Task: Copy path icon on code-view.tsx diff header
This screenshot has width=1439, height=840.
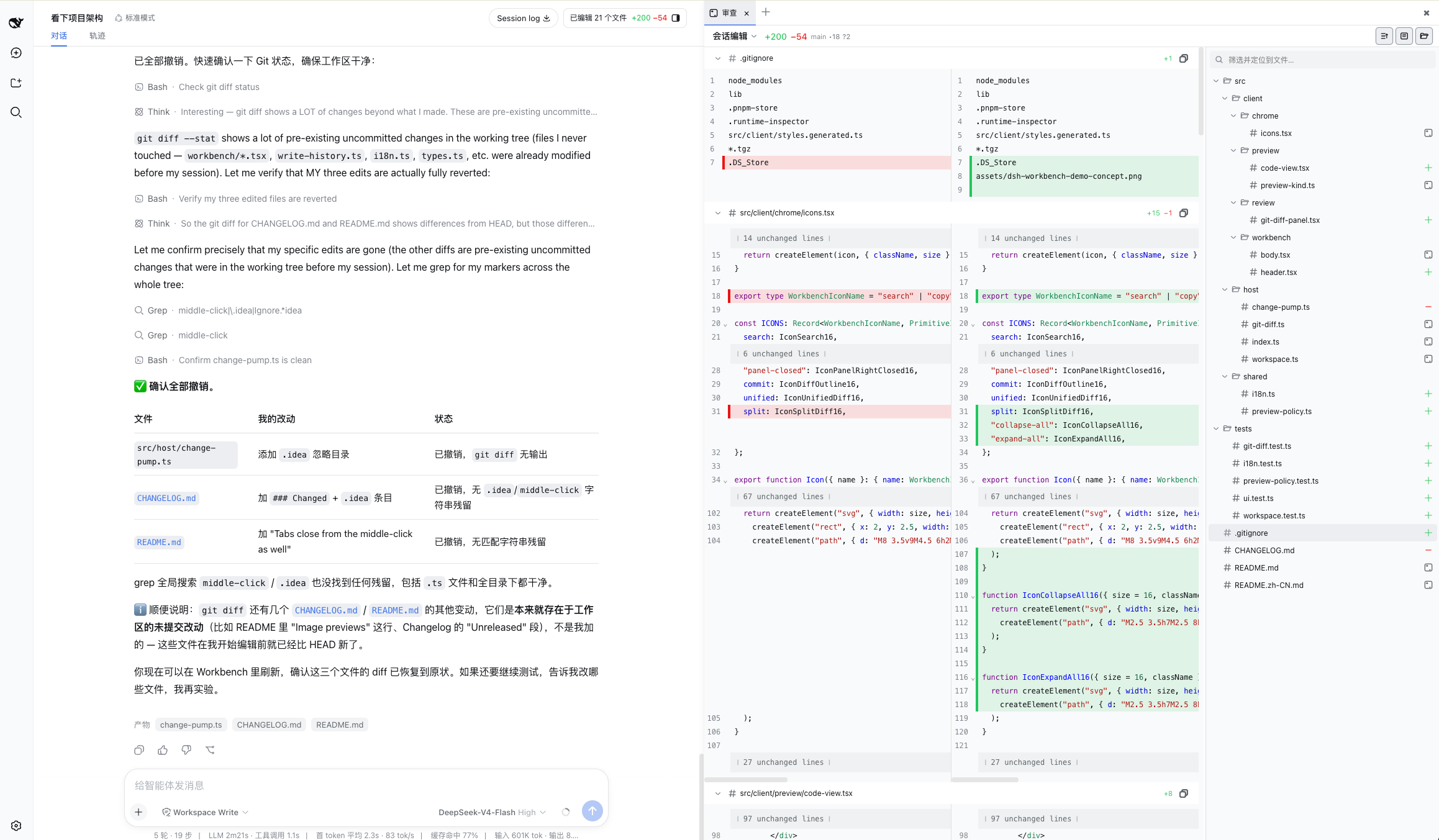Action: tap(1184, 793)
